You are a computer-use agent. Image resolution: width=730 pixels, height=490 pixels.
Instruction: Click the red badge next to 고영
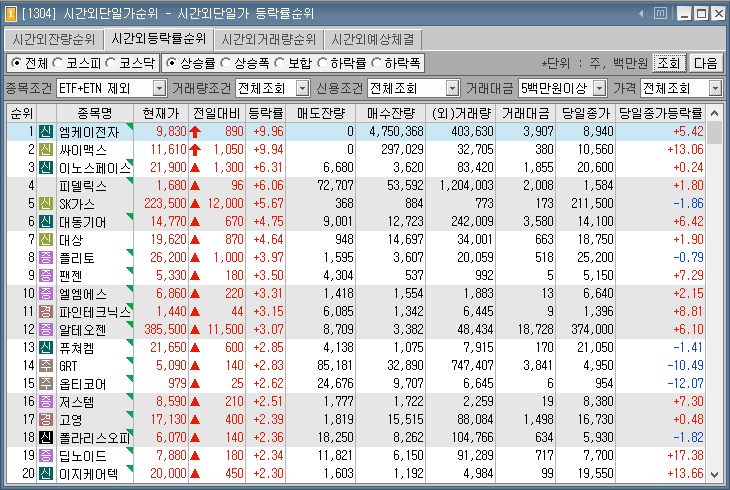click(46, 420)
